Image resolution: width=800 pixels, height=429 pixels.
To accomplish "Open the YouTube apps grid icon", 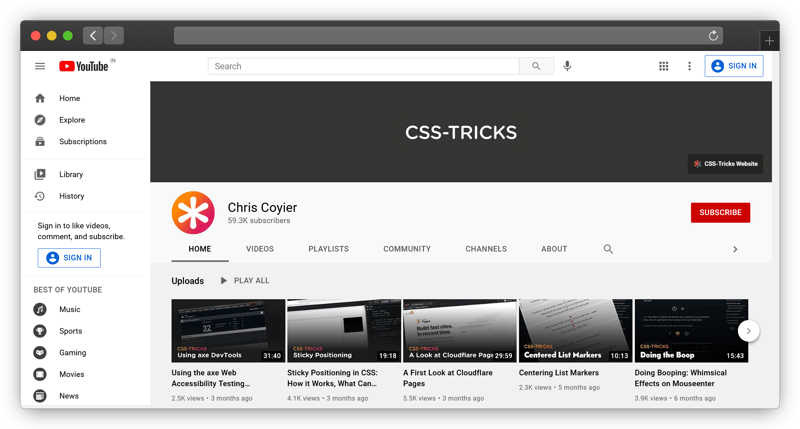I will pos(663,66).
